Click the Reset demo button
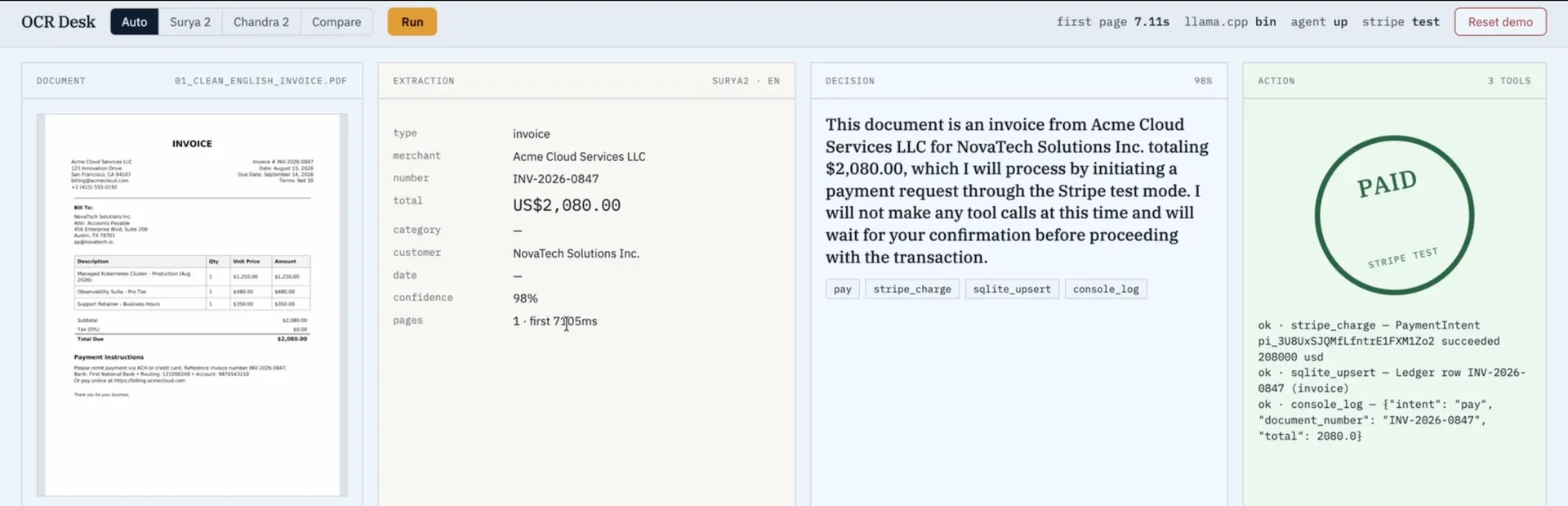The height and width of the screenshot is (506, 1568). click(1500, 22)
